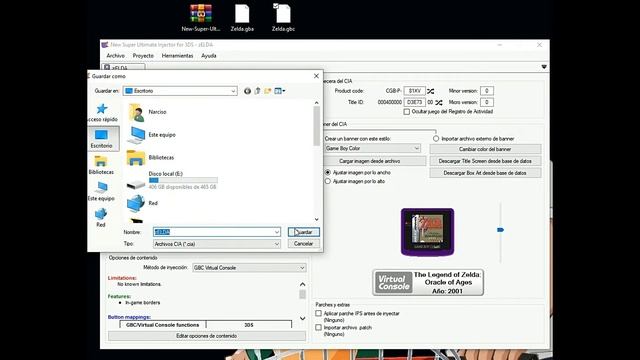Viewport: 640px width, 360px height.
Task: Click Cancelar in the save dialog
Action: tap(304, 244)
